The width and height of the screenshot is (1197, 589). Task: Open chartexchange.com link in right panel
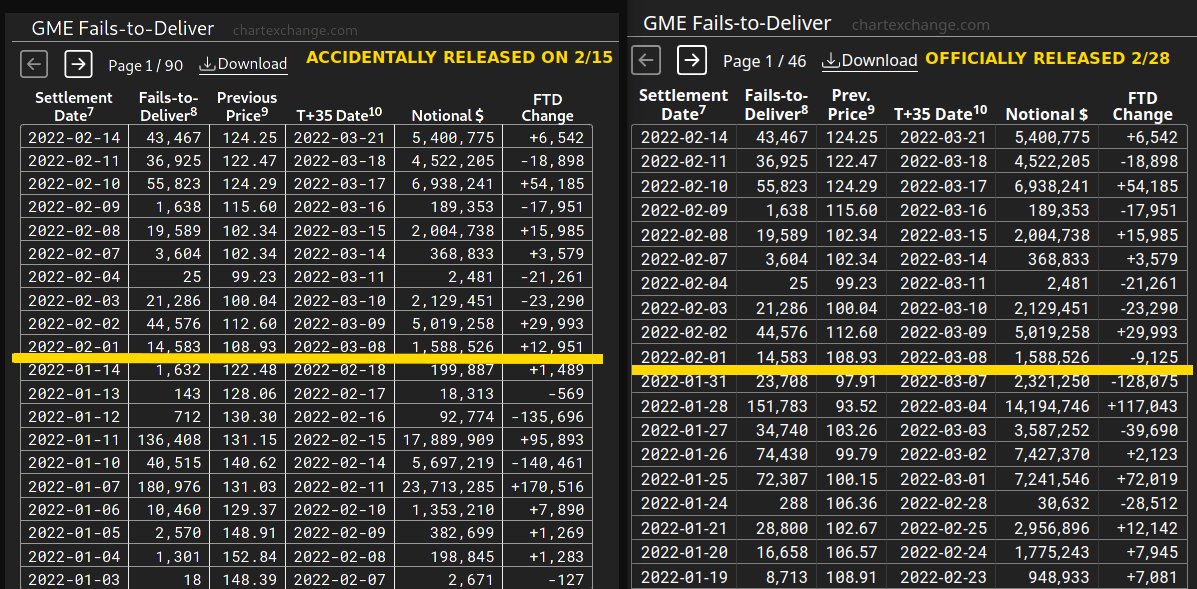pyautogui.click(x=921, y=25)
